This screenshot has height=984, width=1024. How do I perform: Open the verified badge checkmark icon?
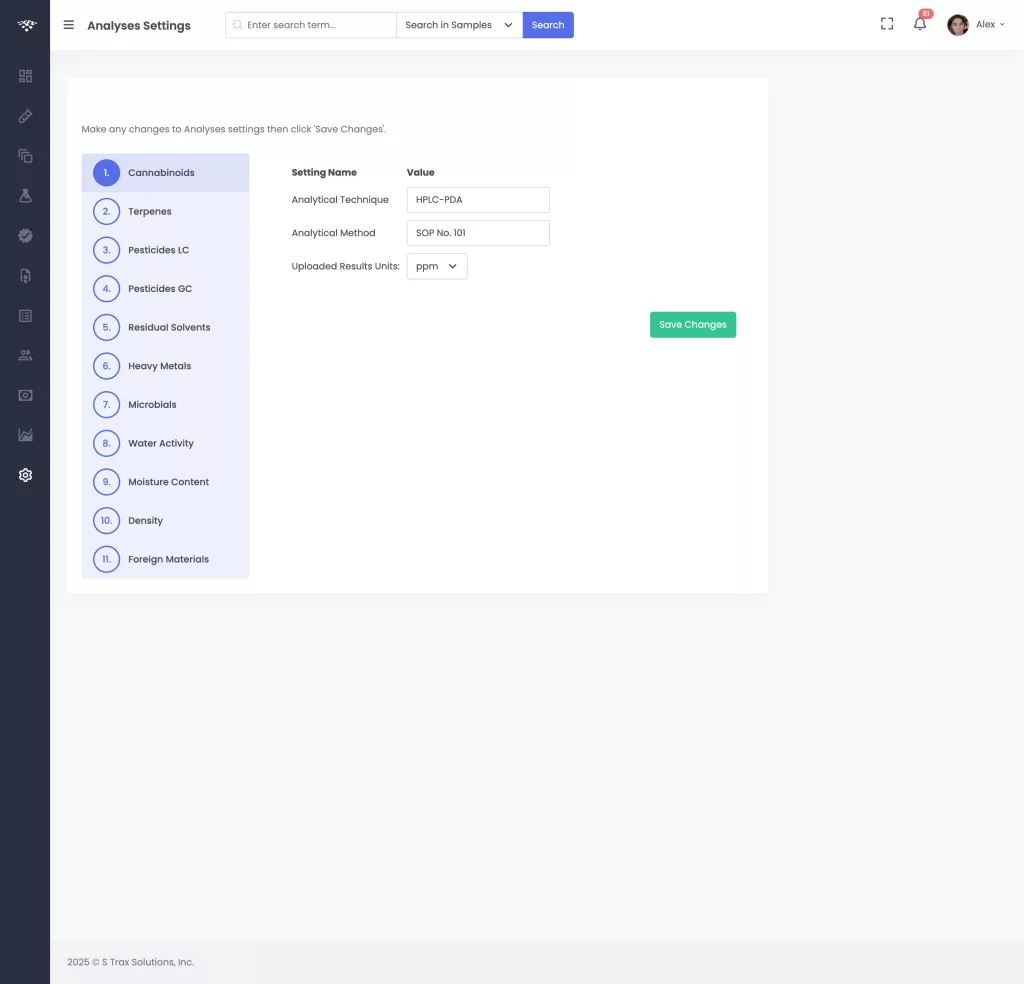[25, 236]
